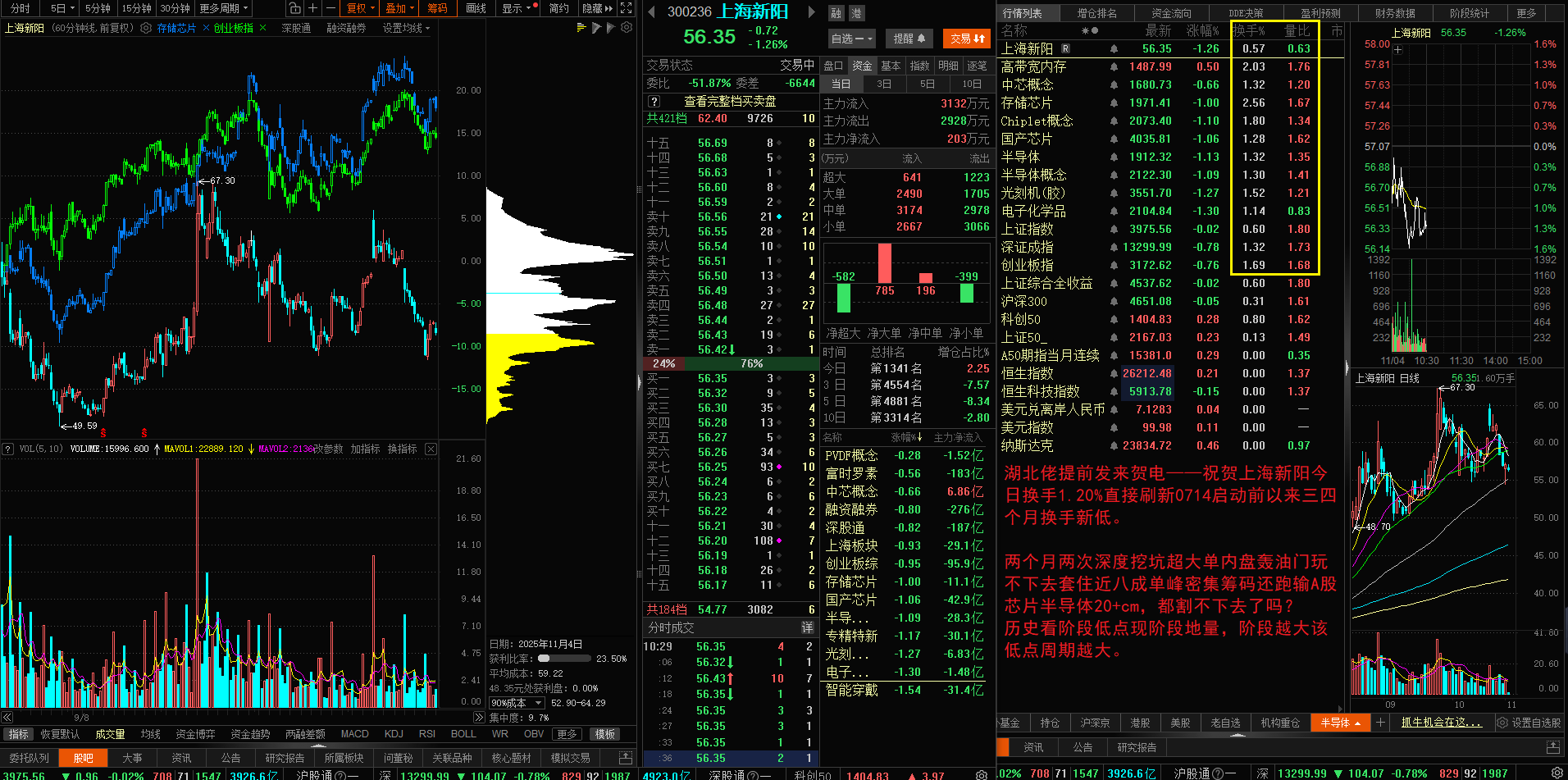Select MACD indicator

tap(354, 734)
